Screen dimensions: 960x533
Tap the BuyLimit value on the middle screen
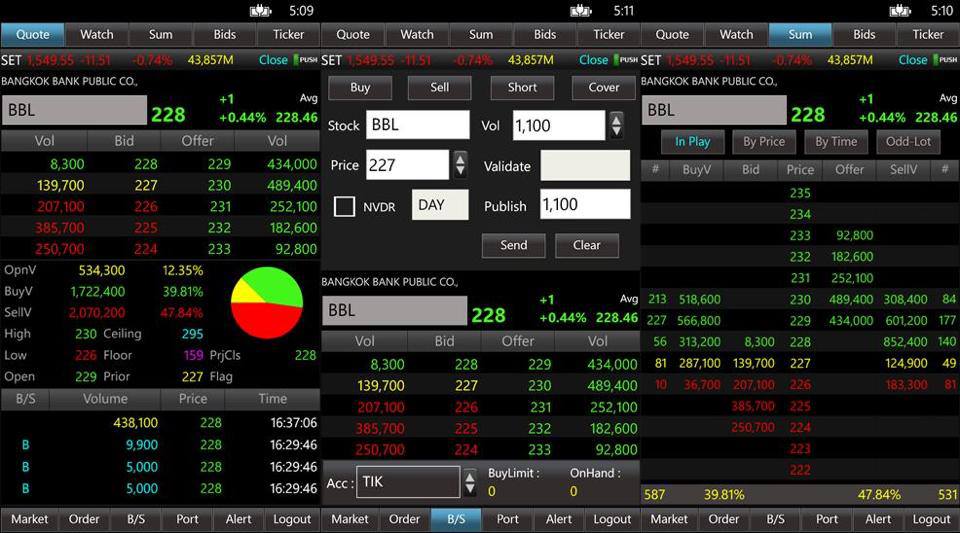(x=492, y=491)
